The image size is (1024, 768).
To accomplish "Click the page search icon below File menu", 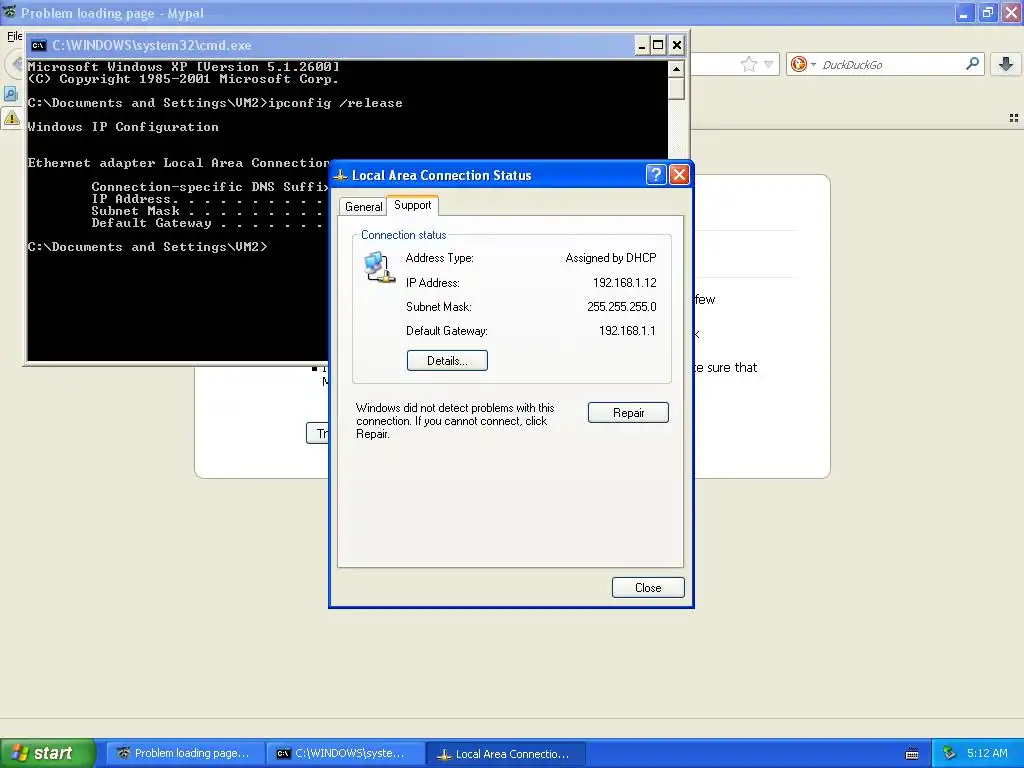I will coord(10,93).
